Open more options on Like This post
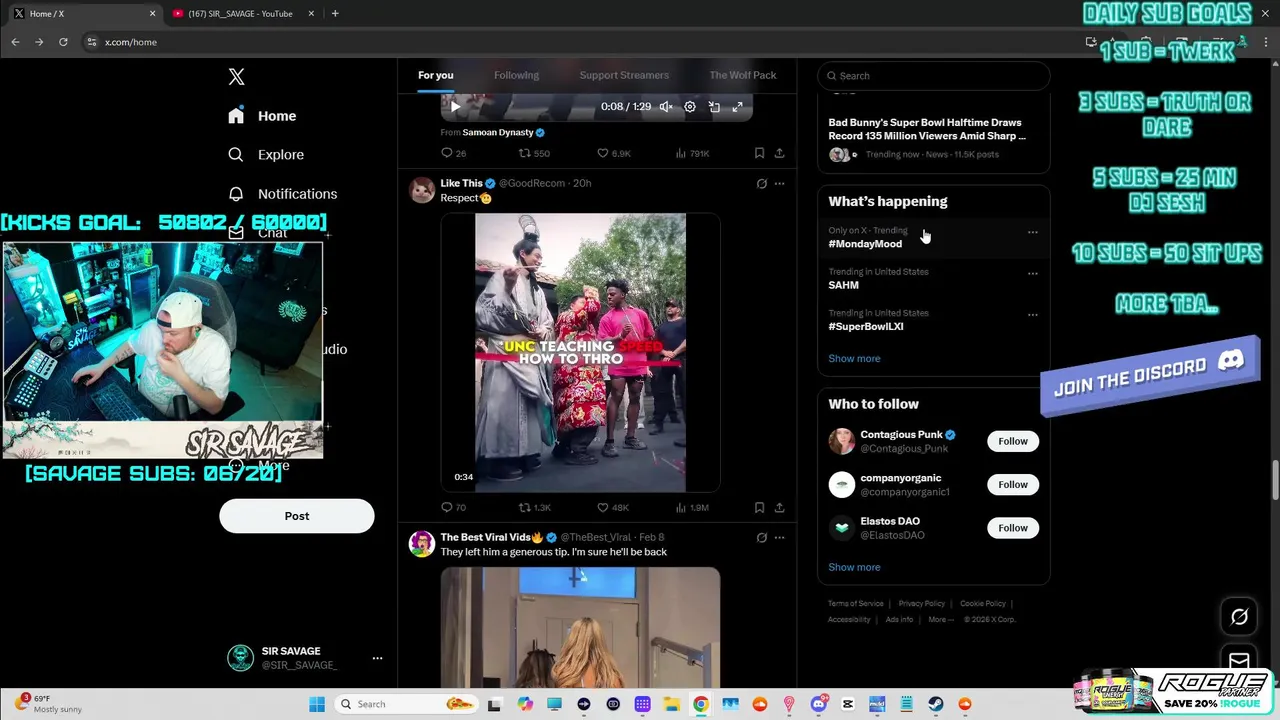Screen dimensions: 1280x720 [x=779, y=184]
